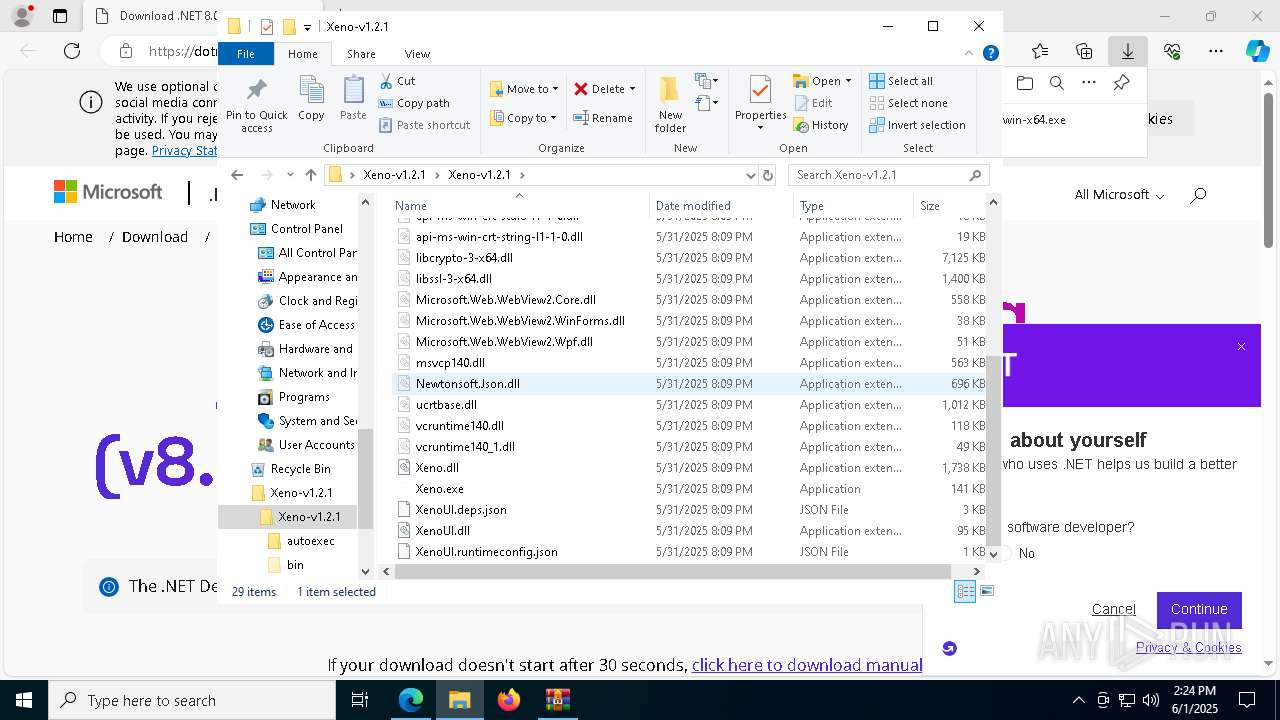The image size is (1280, 720).
Task: Pin folder to Quick access
Action: pos(256,104)
